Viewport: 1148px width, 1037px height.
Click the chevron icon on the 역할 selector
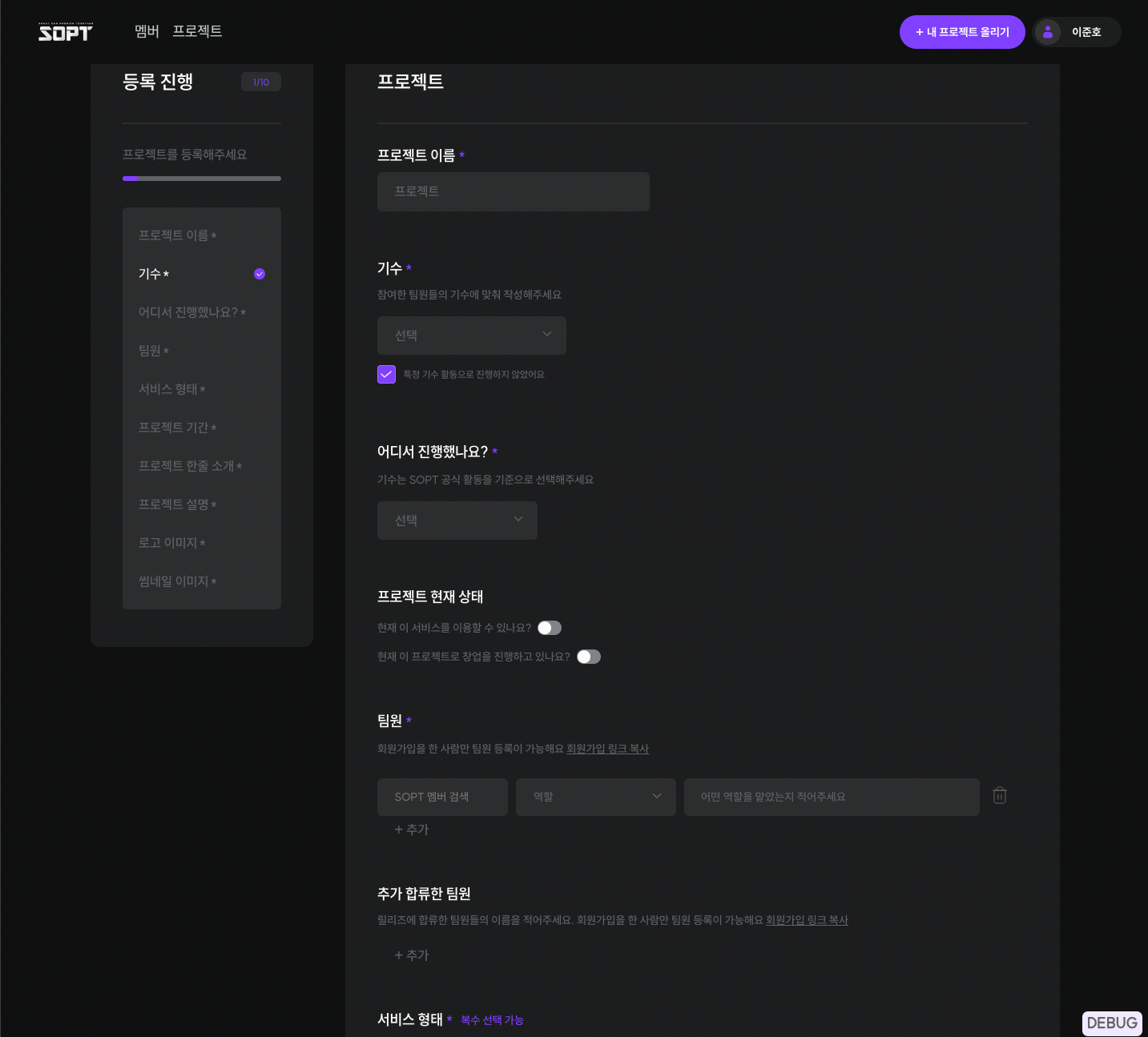pyautogui.click(x=656, y=796)
